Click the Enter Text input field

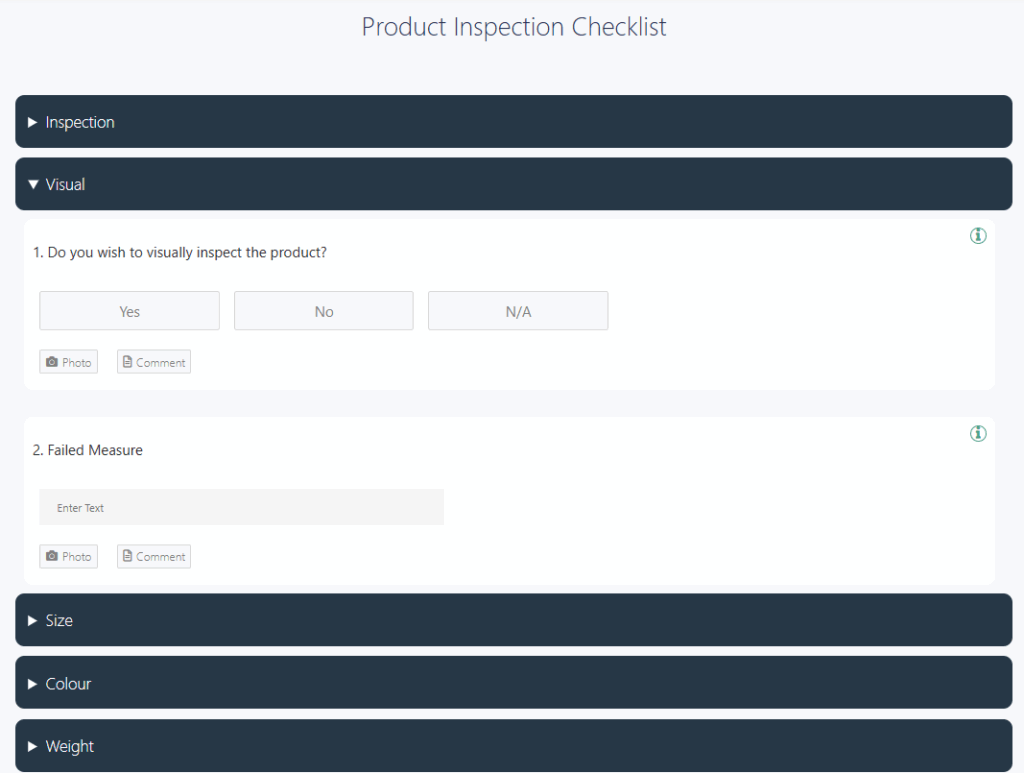[x=241, y=507]
